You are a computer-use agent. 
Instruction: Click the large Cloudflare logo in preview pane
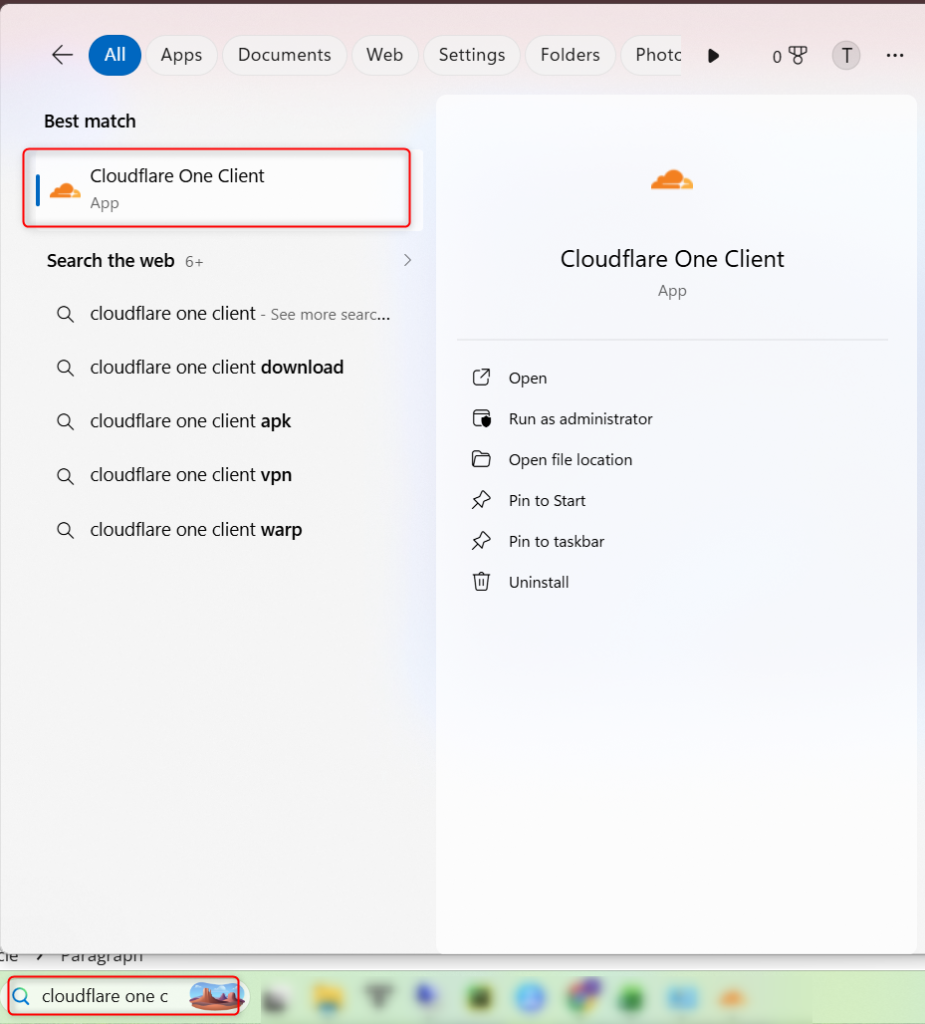672,179
